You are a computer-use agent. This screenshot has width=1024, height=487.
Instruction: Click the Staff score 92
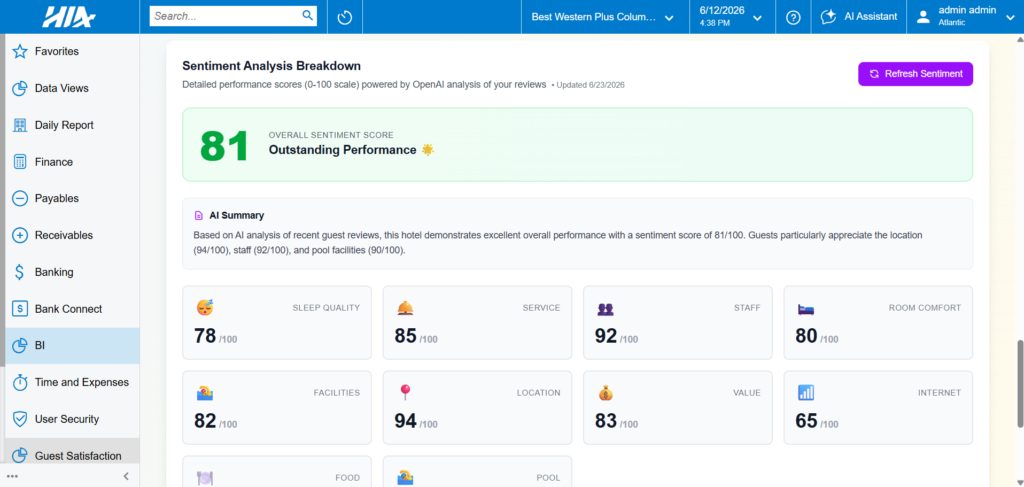click(606, 336)
